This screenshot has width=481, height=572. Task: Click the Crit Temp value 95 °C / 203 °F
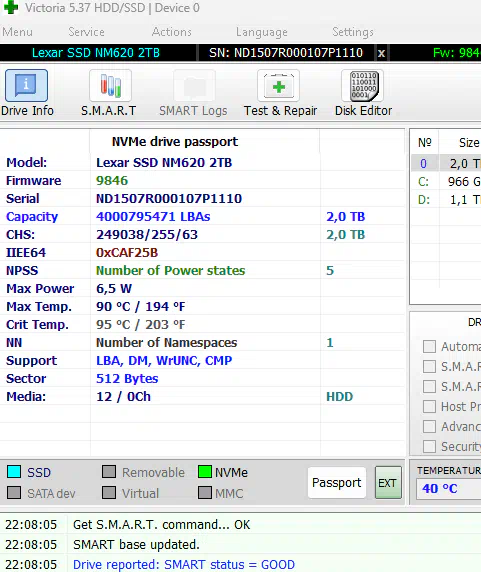coord(141,324)
